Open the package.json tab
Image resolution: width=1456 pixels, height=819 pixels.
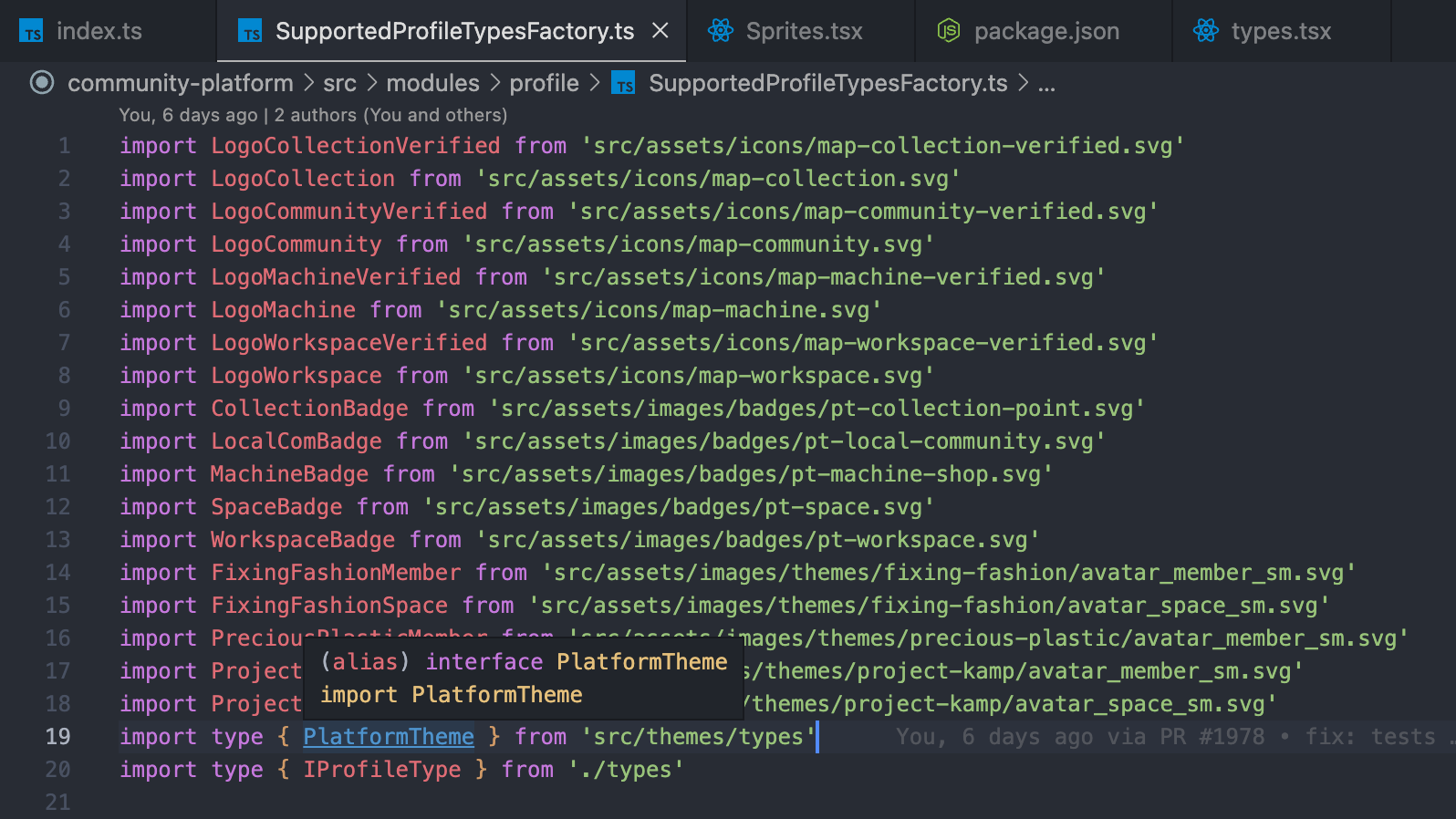(1046, 31)
